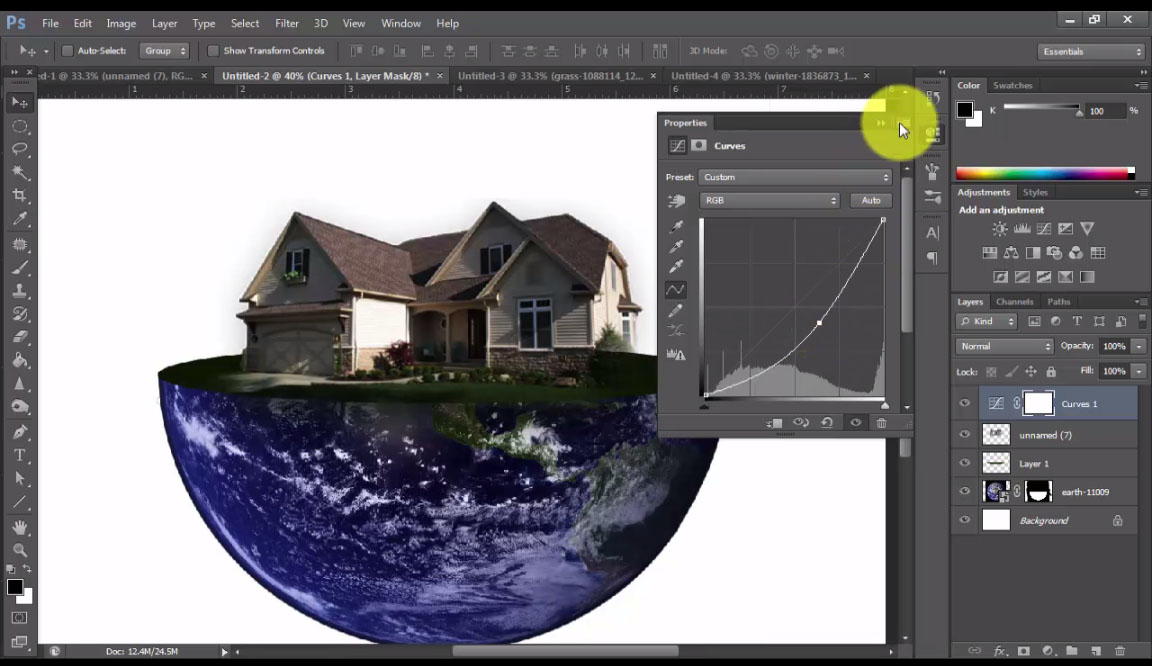Click the Essentials workspace button

pos(1090,50)
